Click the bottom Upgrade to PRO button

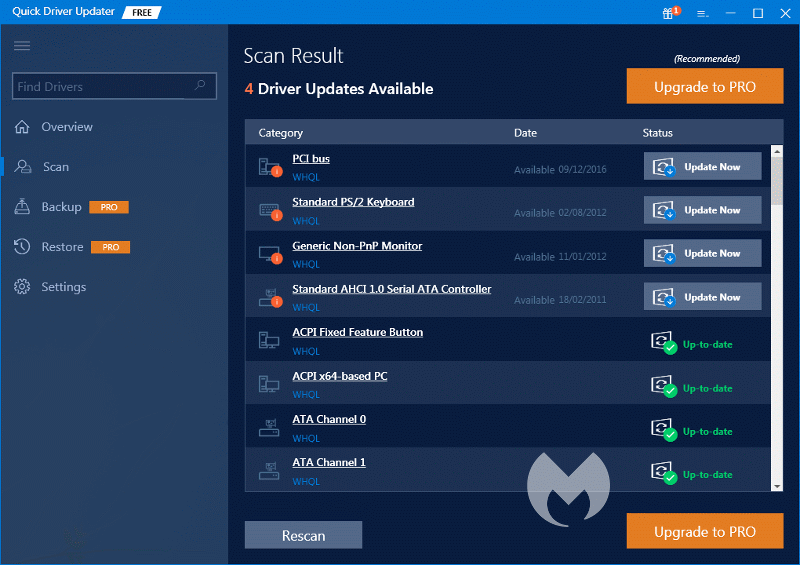705,531
